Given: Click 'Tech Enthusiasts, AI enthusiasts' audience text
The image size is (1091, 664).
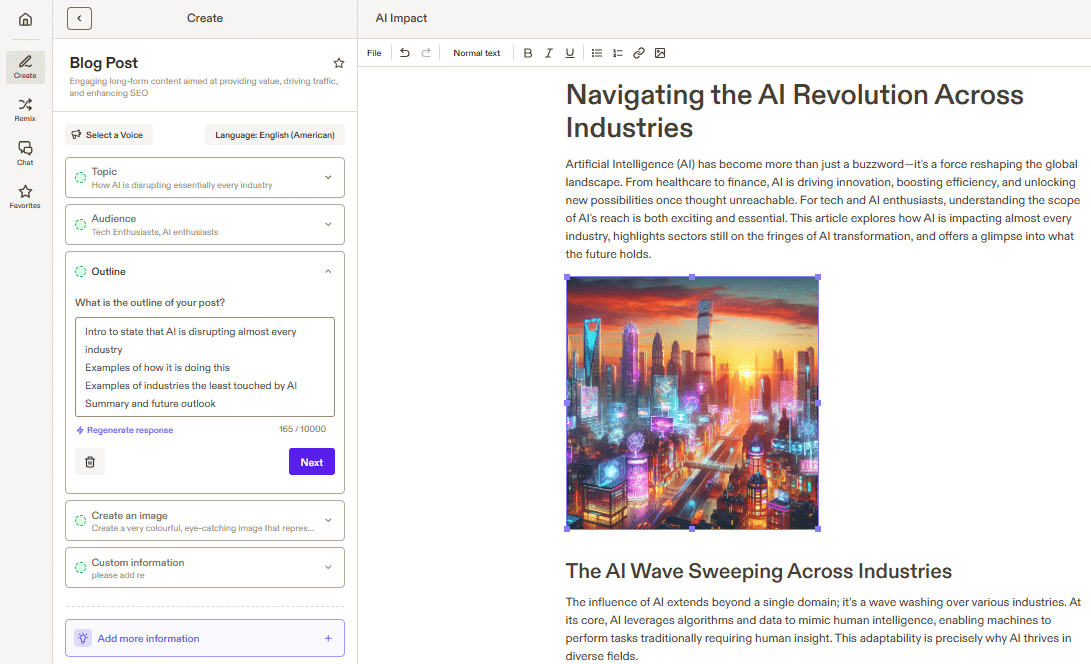Looking at the screenshot, I should coord(154,232).
